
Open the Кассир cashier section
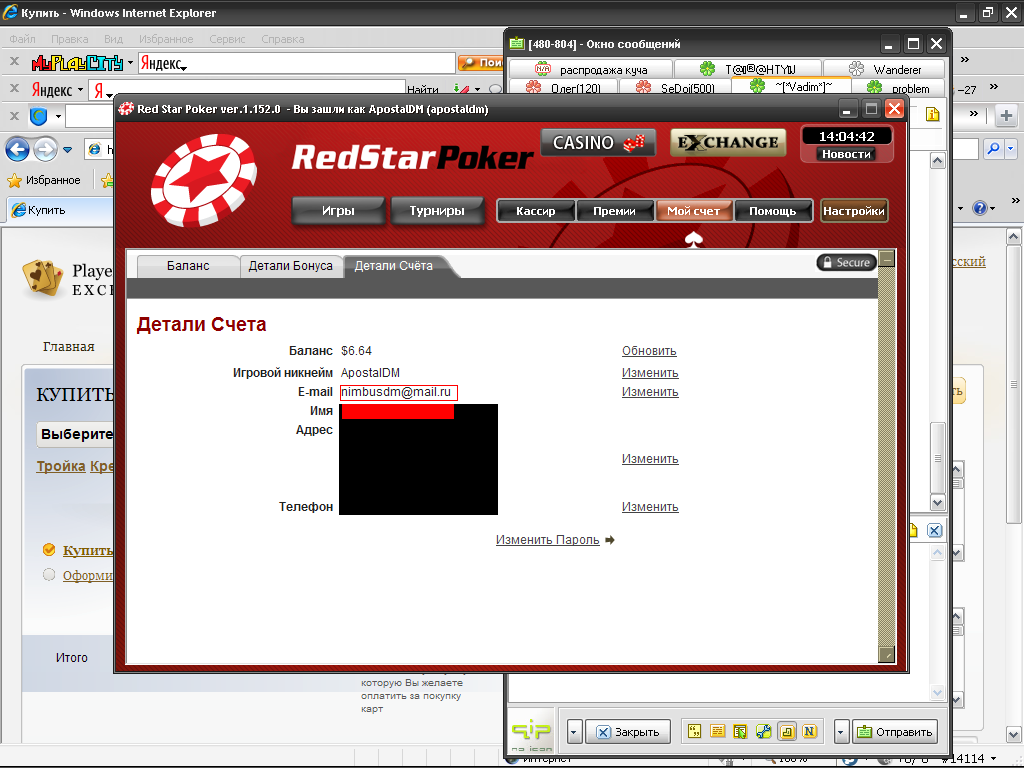tap(536, 211)
